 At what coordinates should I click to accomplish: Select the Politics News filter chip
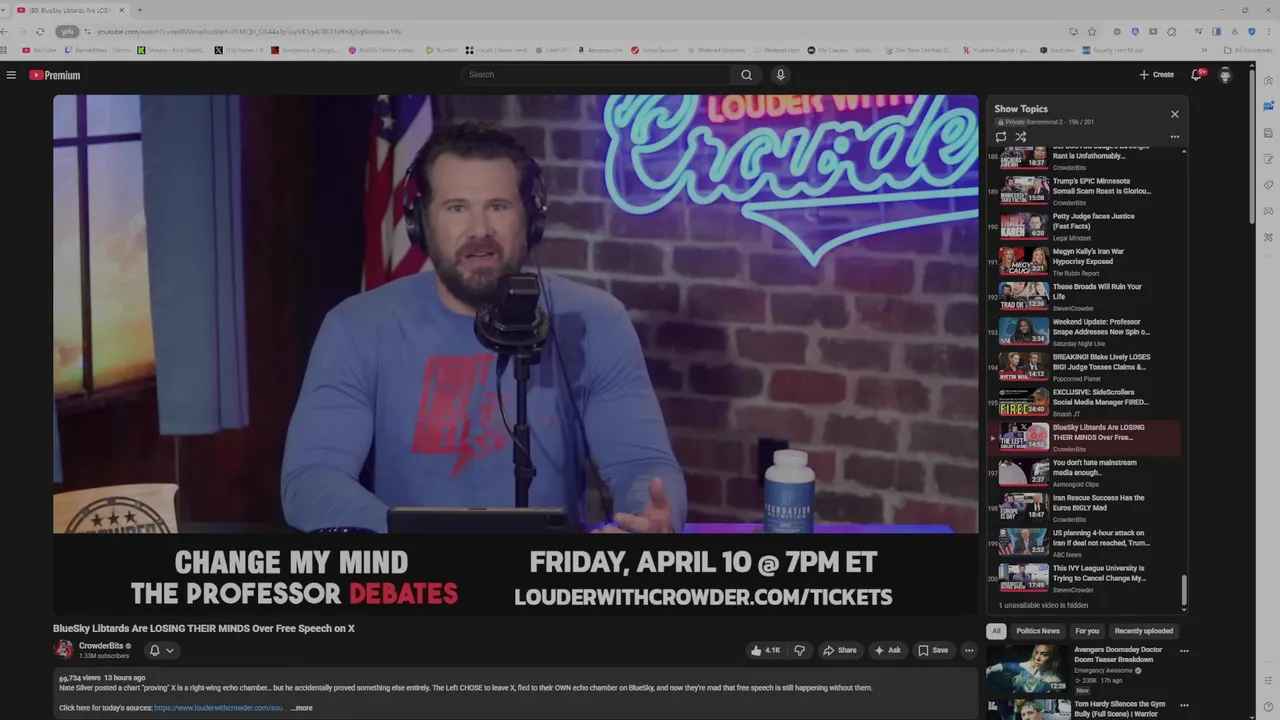(1038, 631)
